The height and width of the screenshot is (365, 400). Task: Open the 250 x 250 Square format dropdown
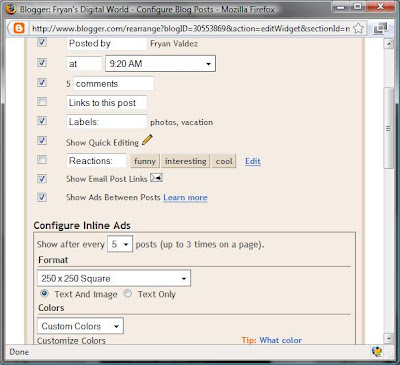(114, 278)
